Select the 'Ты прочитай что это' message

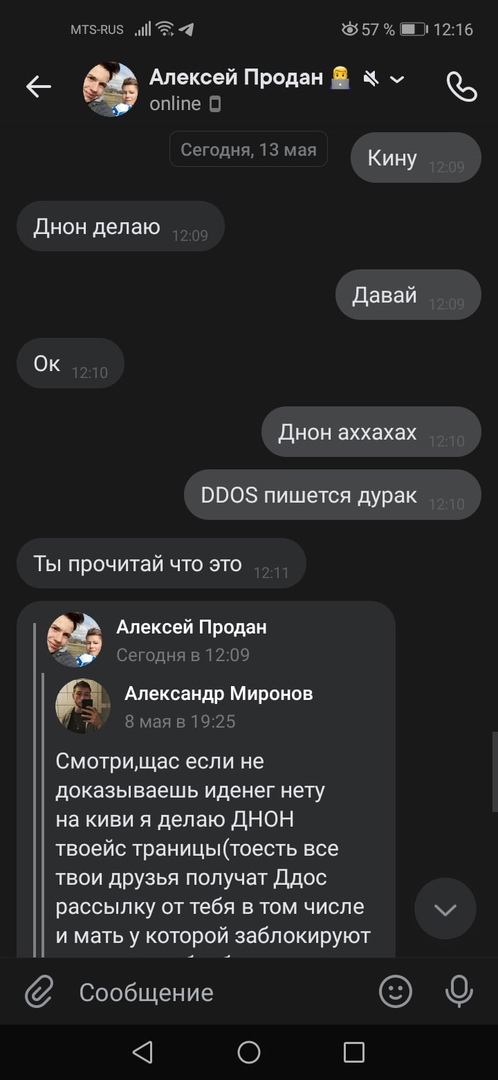pyautogui.click(x=161, y=563)
